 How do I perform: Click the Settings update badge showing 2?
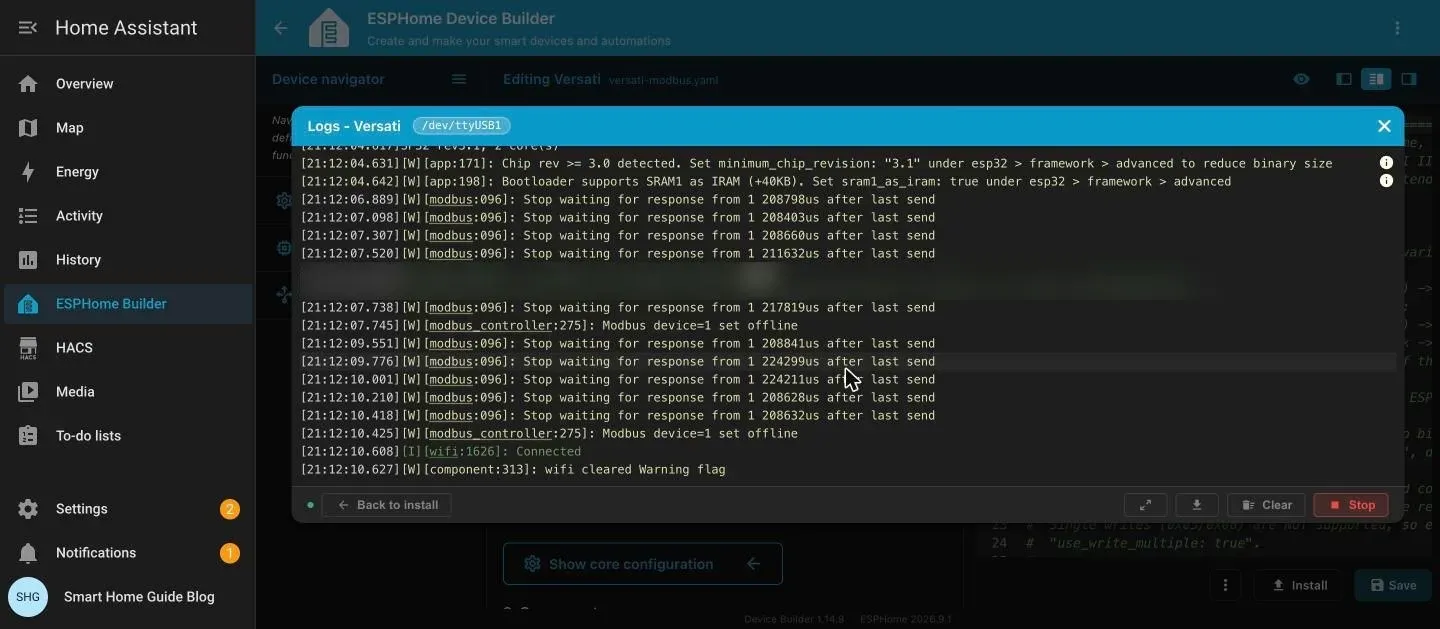coord(230,509)
